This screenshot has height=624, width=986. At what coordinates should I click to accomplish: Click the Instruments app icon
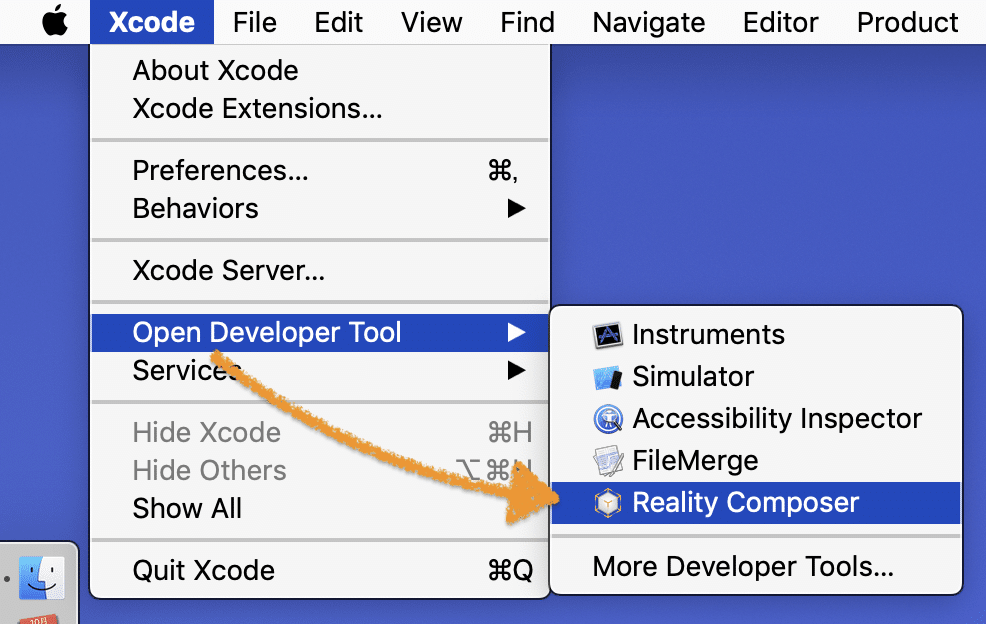(x=608, y=335)
